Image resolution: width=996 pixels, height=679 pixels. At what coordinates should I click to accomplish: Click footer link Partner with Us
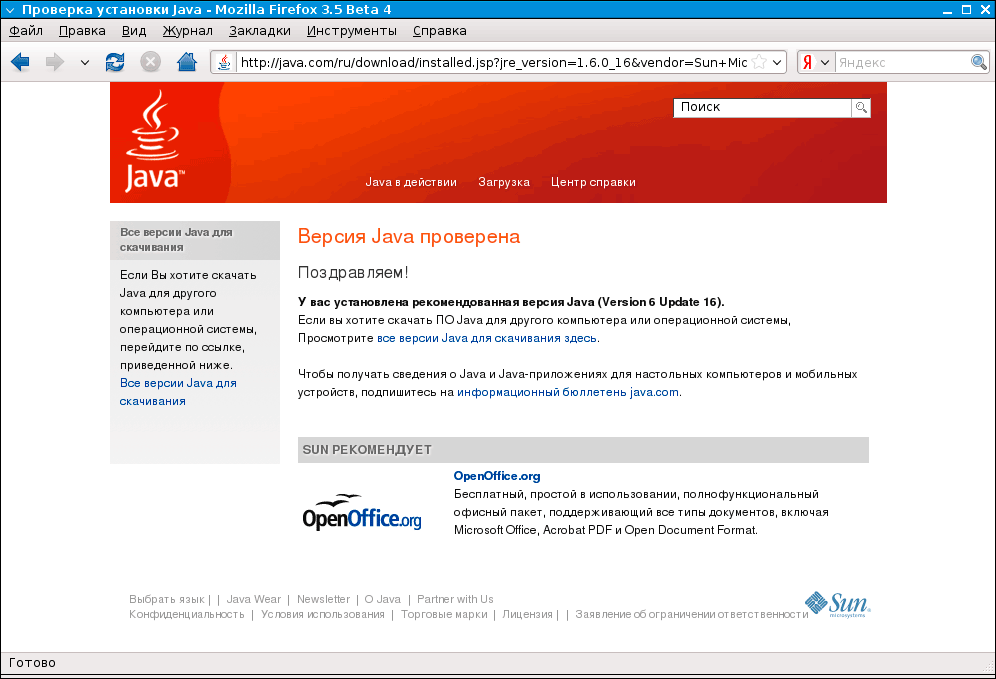coord(455,599)
